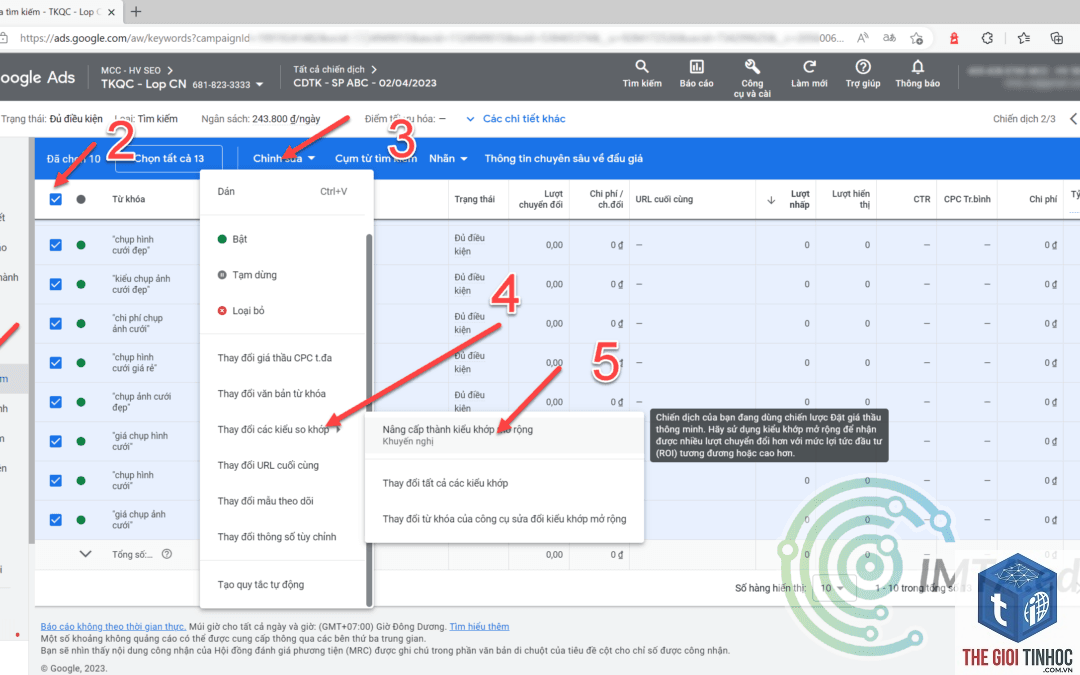Click browser favorites star icon
1080x675 pixels.
point(916,39)
